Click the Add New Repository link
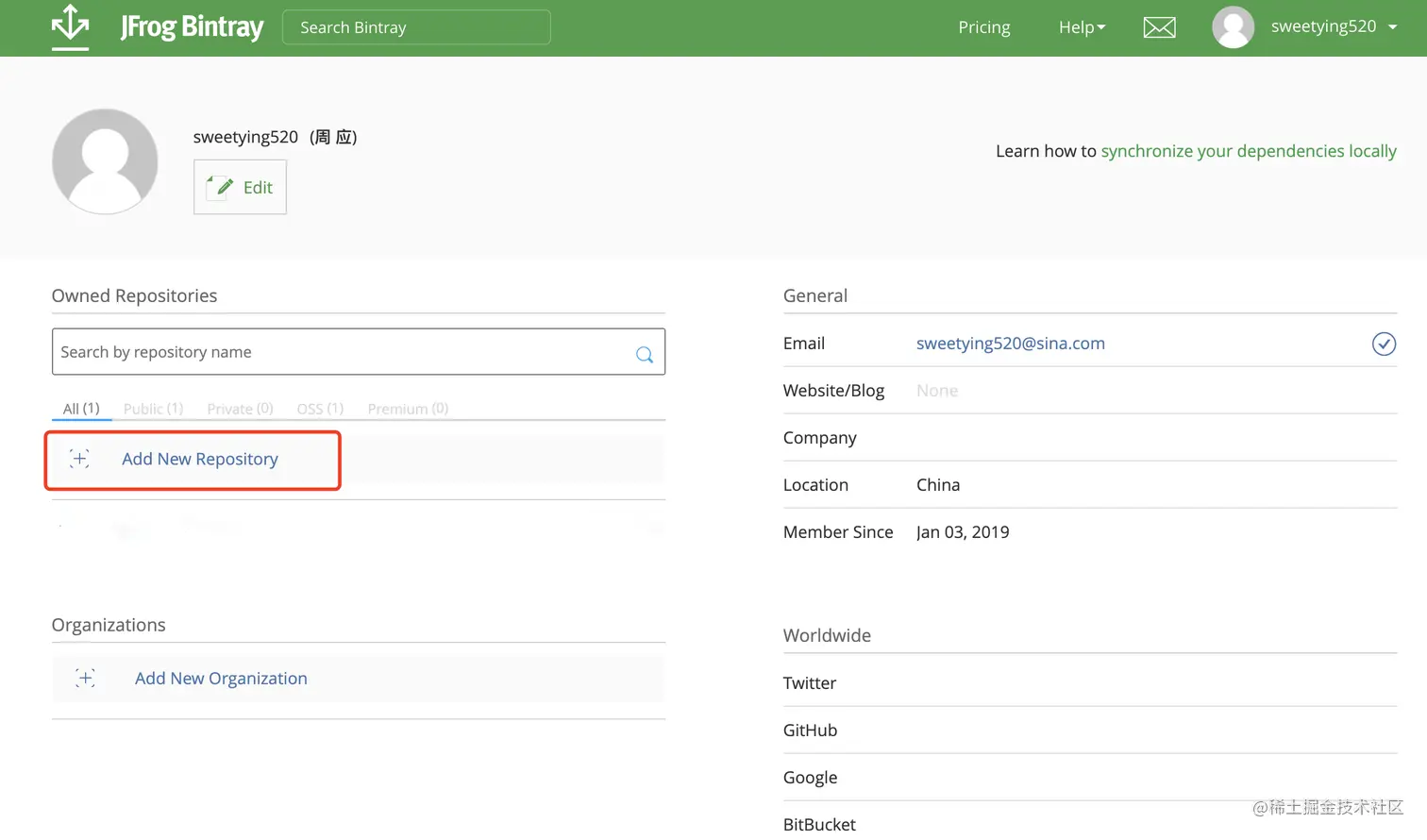Screen dimensions: 1427x840 [x=200, y=459]
